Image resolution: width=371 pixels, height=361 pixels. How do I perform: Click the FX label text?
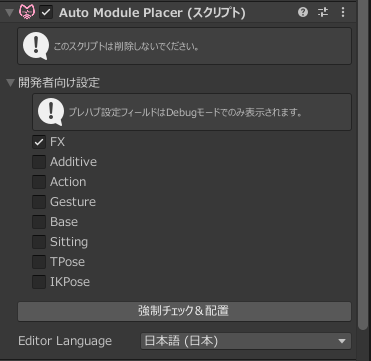[x=57, y=142]
